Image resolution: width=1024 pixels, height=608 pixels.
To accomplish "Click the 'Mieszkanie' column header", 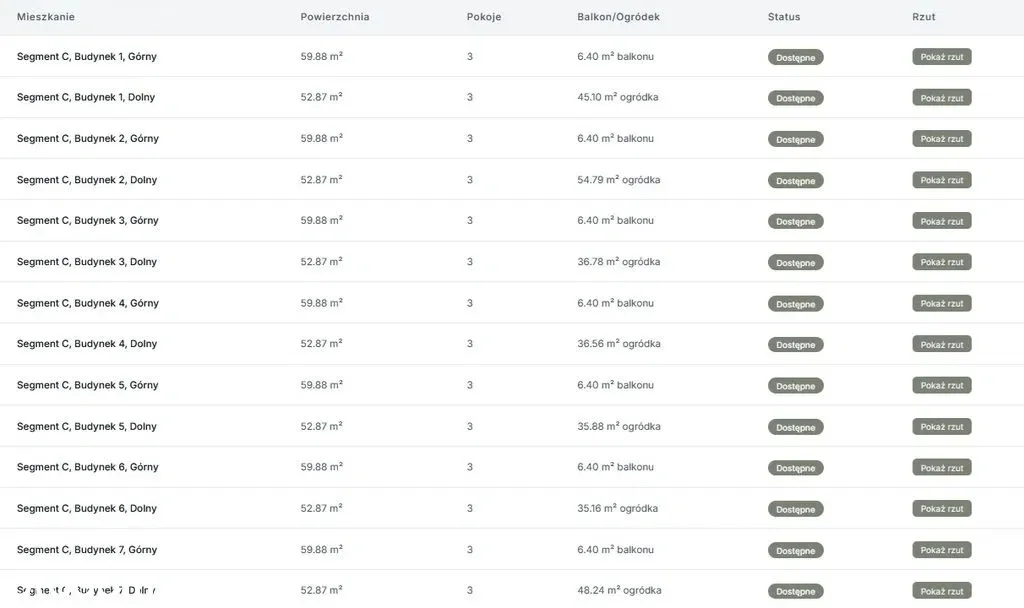I will (46, 17).
